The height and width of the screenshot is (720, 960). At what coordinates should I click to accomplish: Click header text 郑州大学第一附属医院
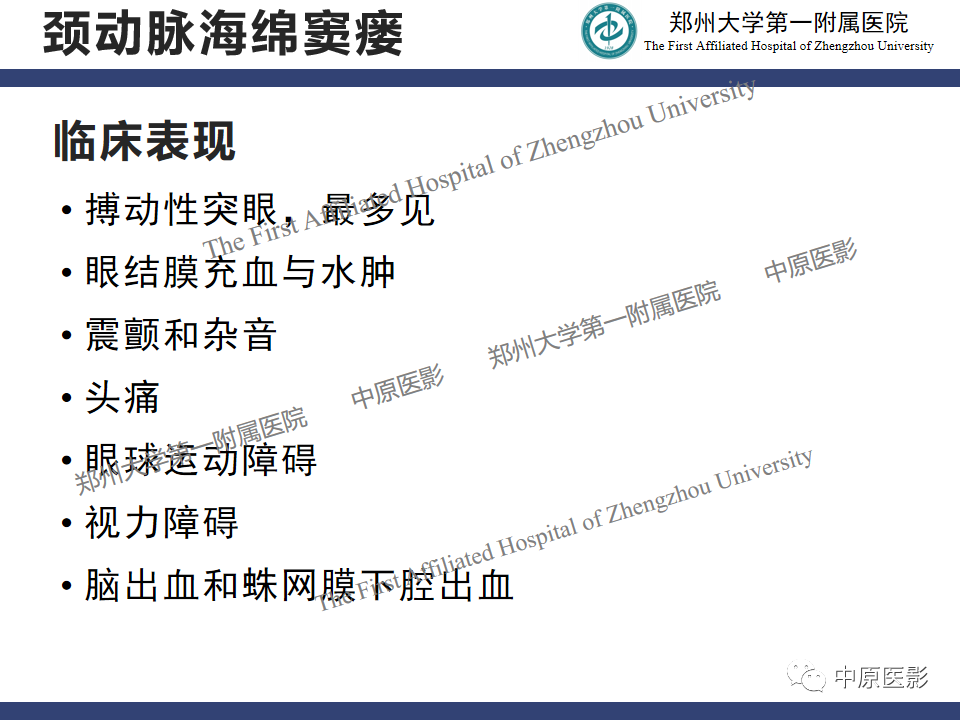coord(789,23)
